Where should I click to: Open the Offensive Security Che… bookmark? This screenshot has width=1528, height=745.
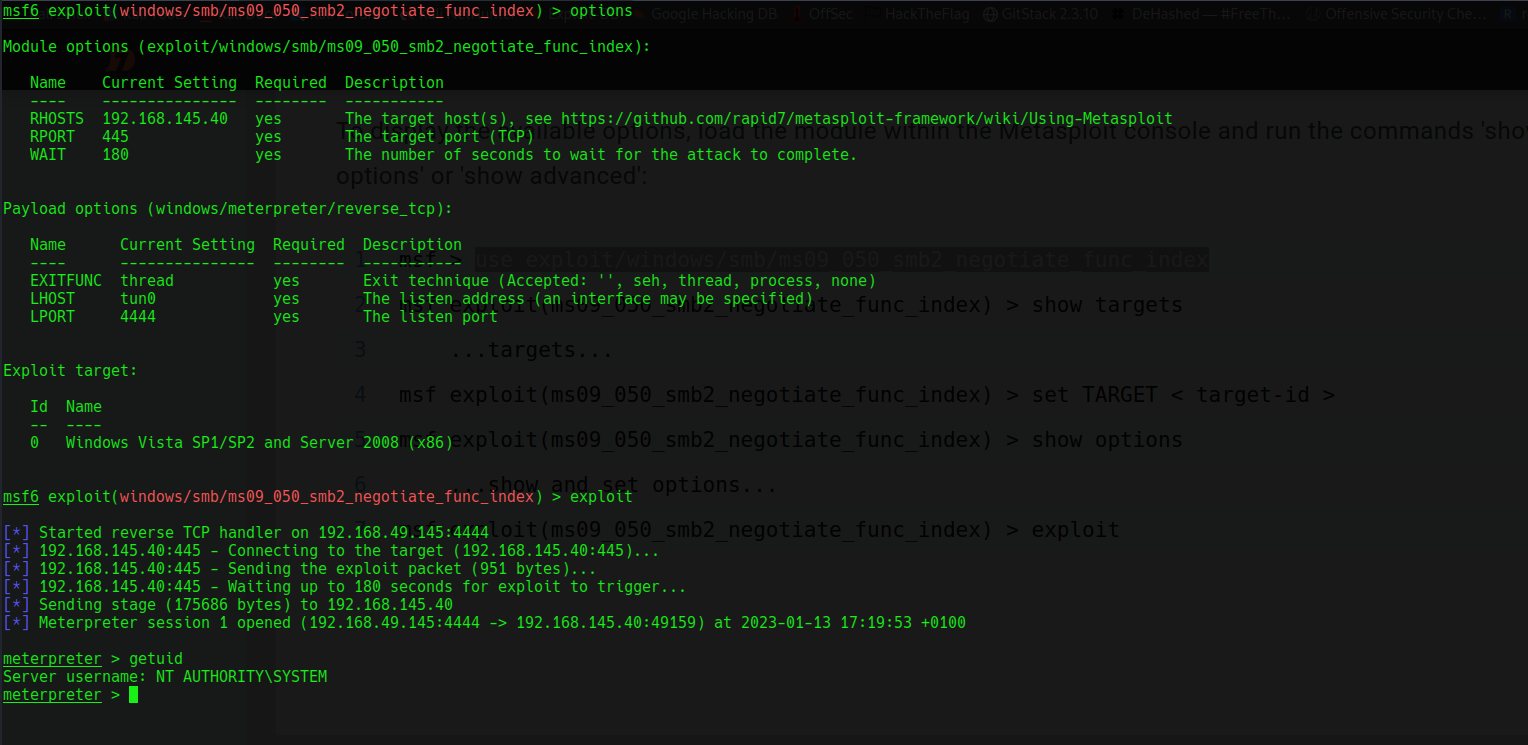coord(1396,14)
